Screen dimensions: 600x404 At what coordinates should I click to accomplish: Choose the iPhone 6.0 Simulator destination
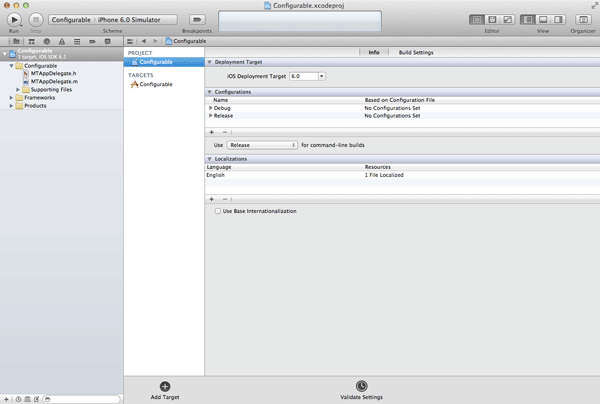pos(129,20)
